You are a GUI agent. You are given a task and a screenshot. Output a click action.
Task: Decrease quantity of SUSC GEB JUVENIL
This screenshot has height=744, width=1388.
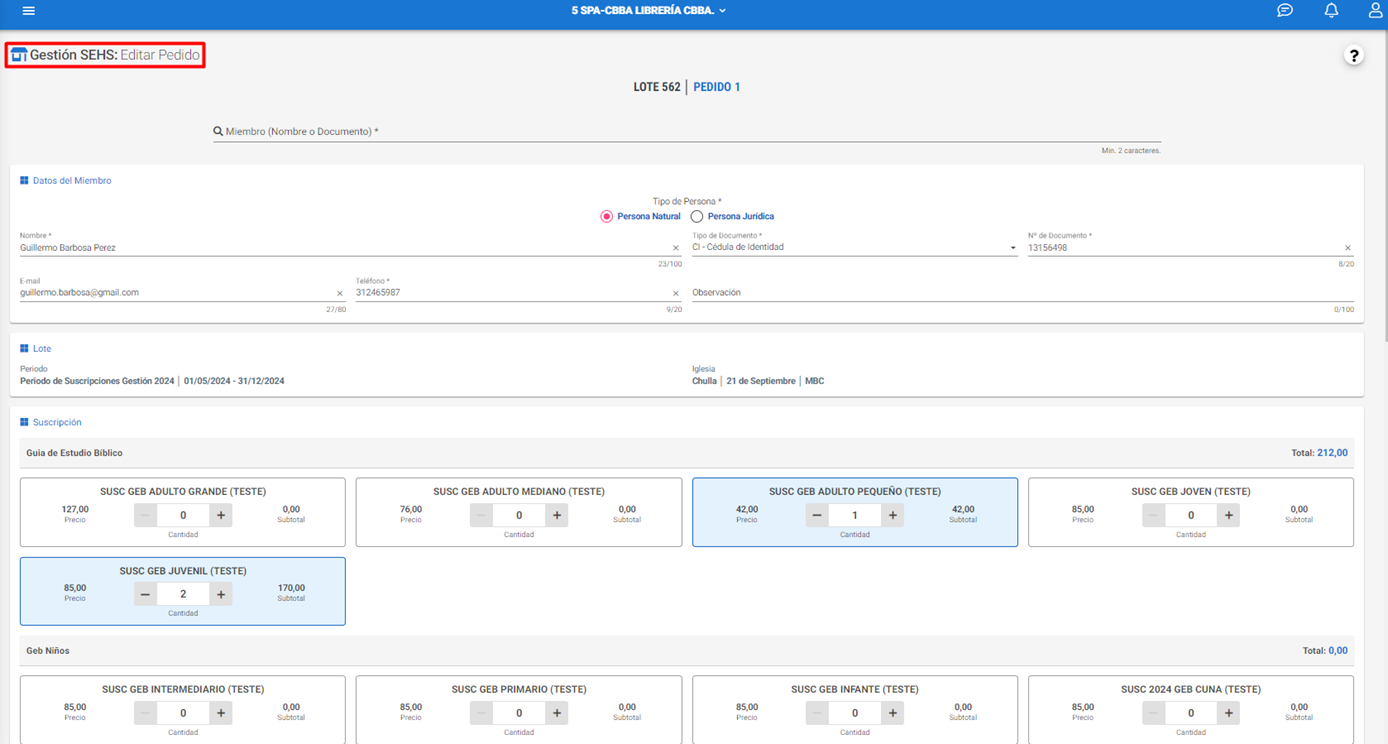[x=145, y=594]
